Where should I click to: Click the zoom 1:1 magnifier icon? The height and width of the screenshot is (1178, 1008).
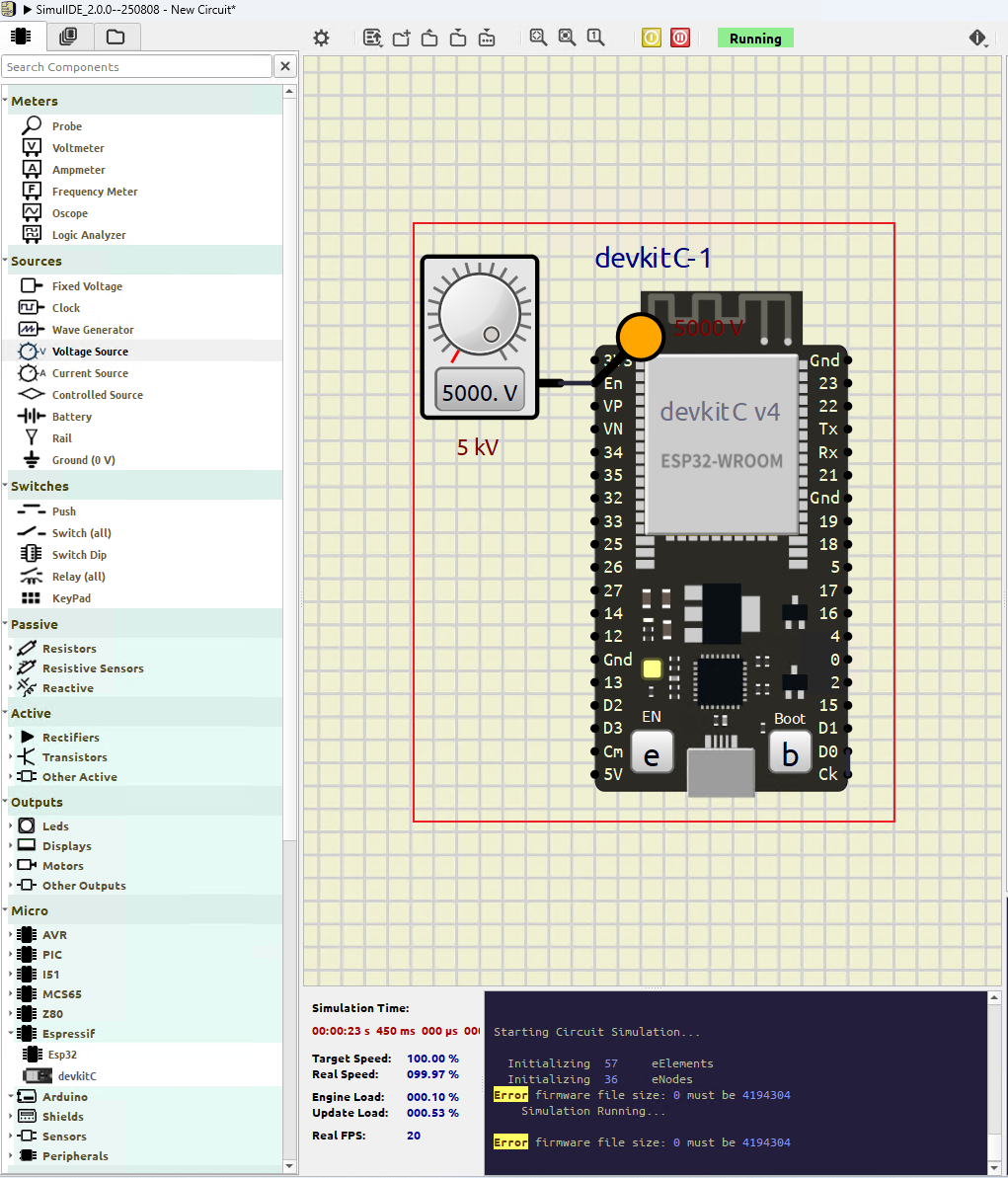tap(595, 38)
